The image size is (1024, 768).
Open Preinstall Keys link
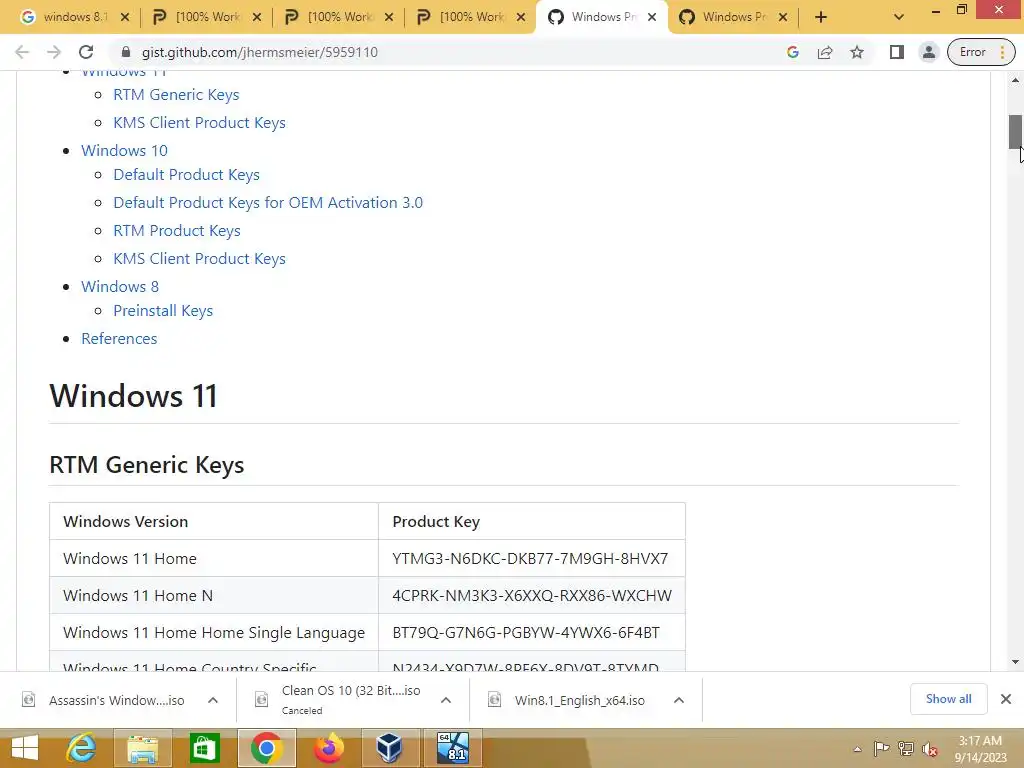click(x=163, y=310)
